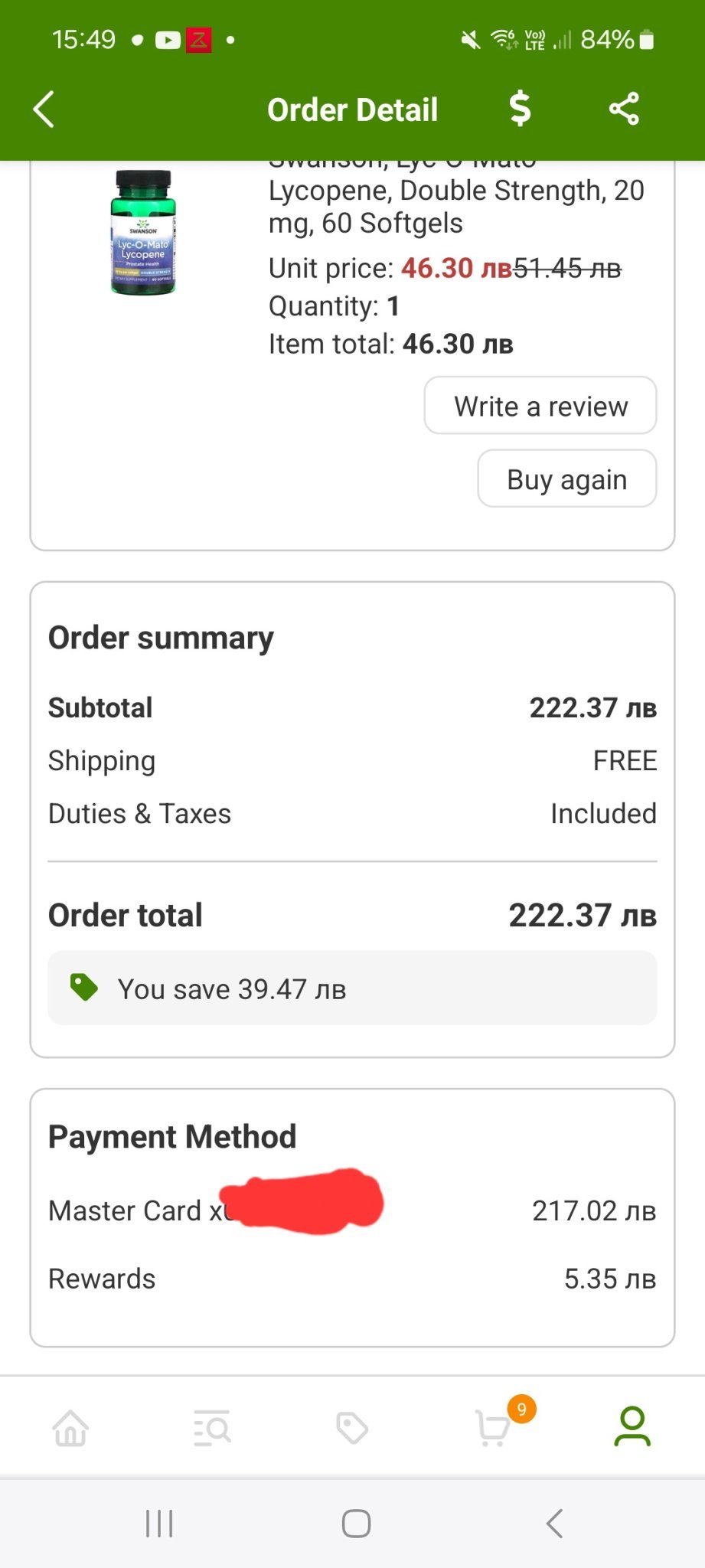The image size is (705, 1568).
Task: Open currency dollar sign icon
Action: 520,108
